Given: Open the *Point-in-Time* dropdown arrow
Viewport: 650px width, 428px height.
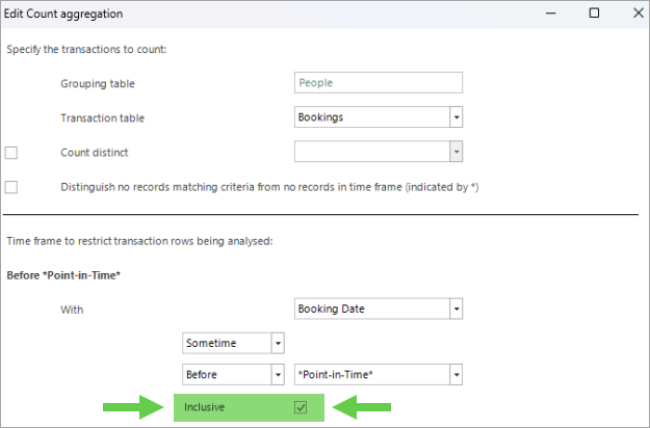Looking at the screenshot, I should coord(456,374).
